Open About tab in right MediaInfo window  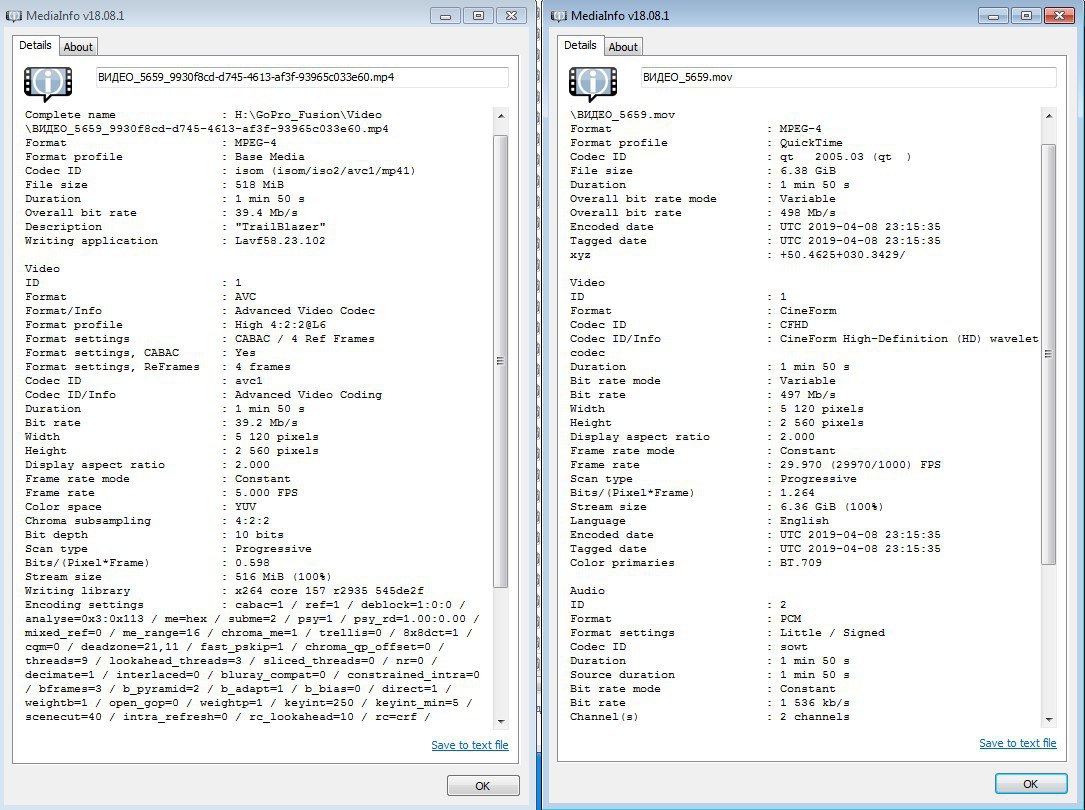pos(623,47)
